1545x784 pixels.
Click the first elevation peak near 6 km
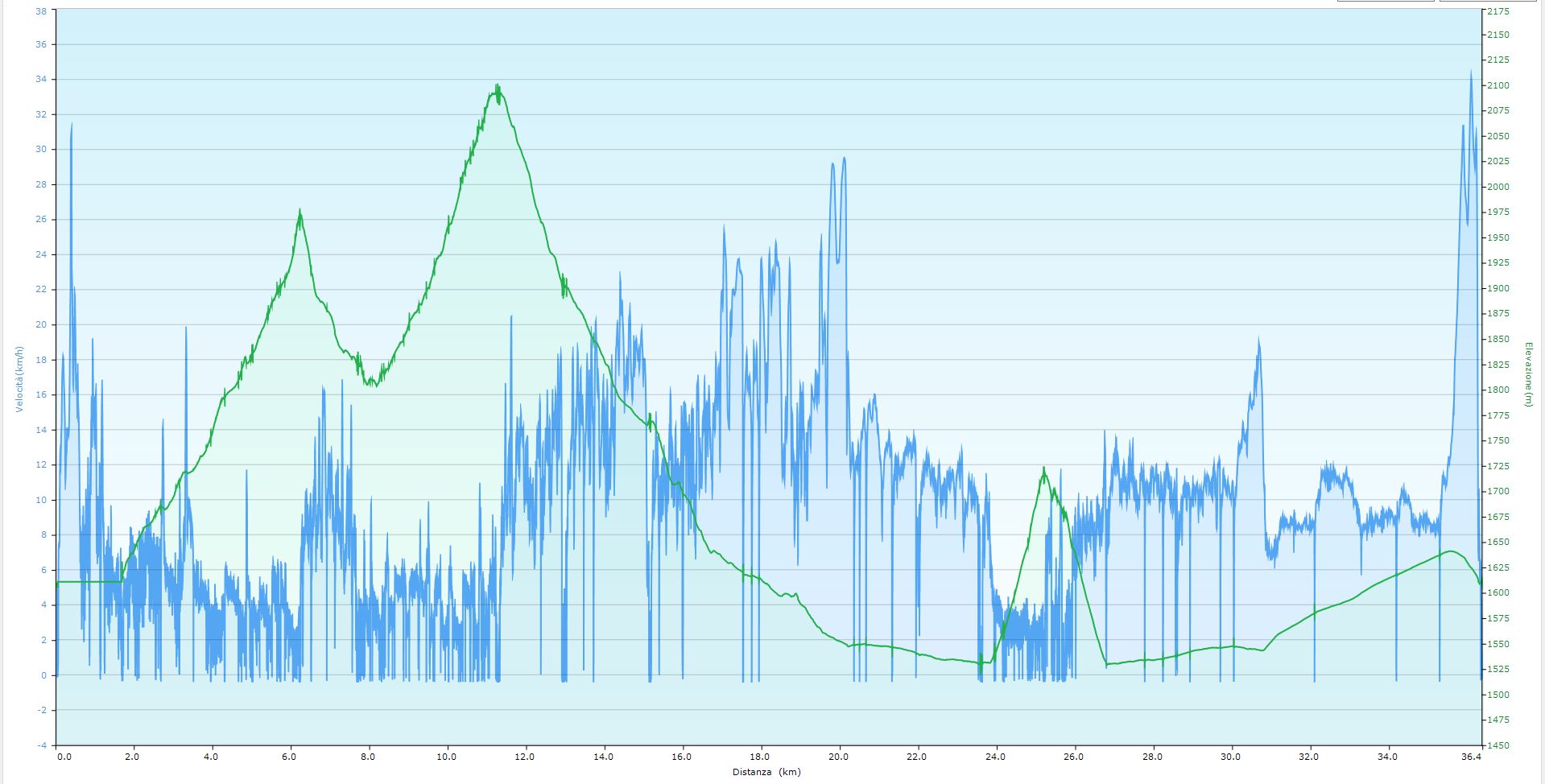click(299, 213)
